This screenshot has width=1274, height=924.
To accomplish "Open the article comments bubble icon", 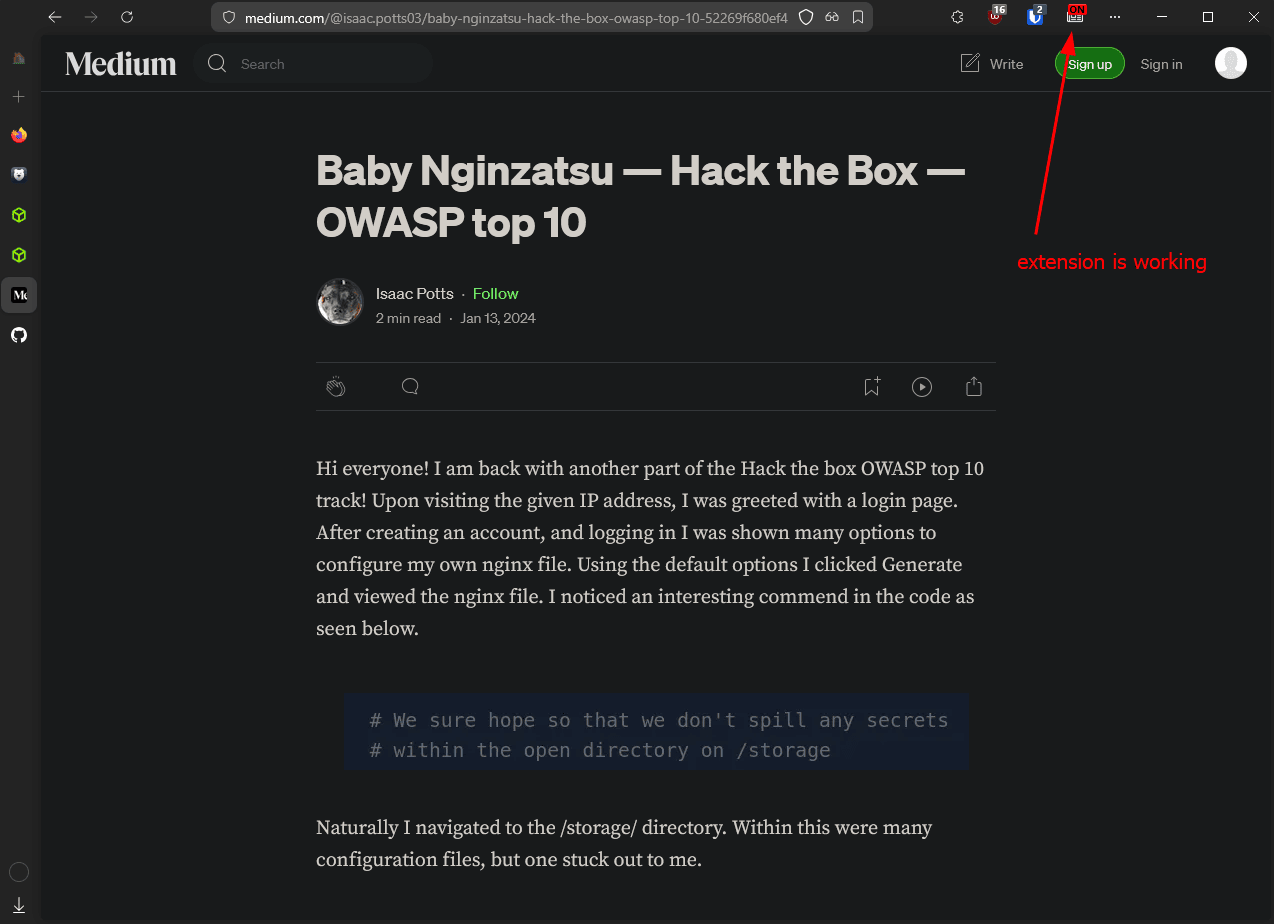I will (410, 387).
